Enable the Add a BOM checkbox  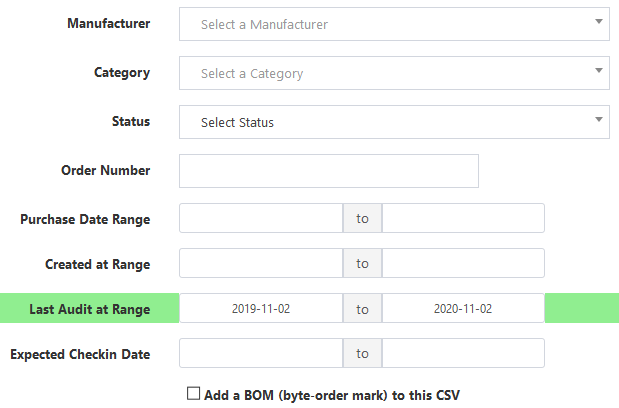pos(193,393)
